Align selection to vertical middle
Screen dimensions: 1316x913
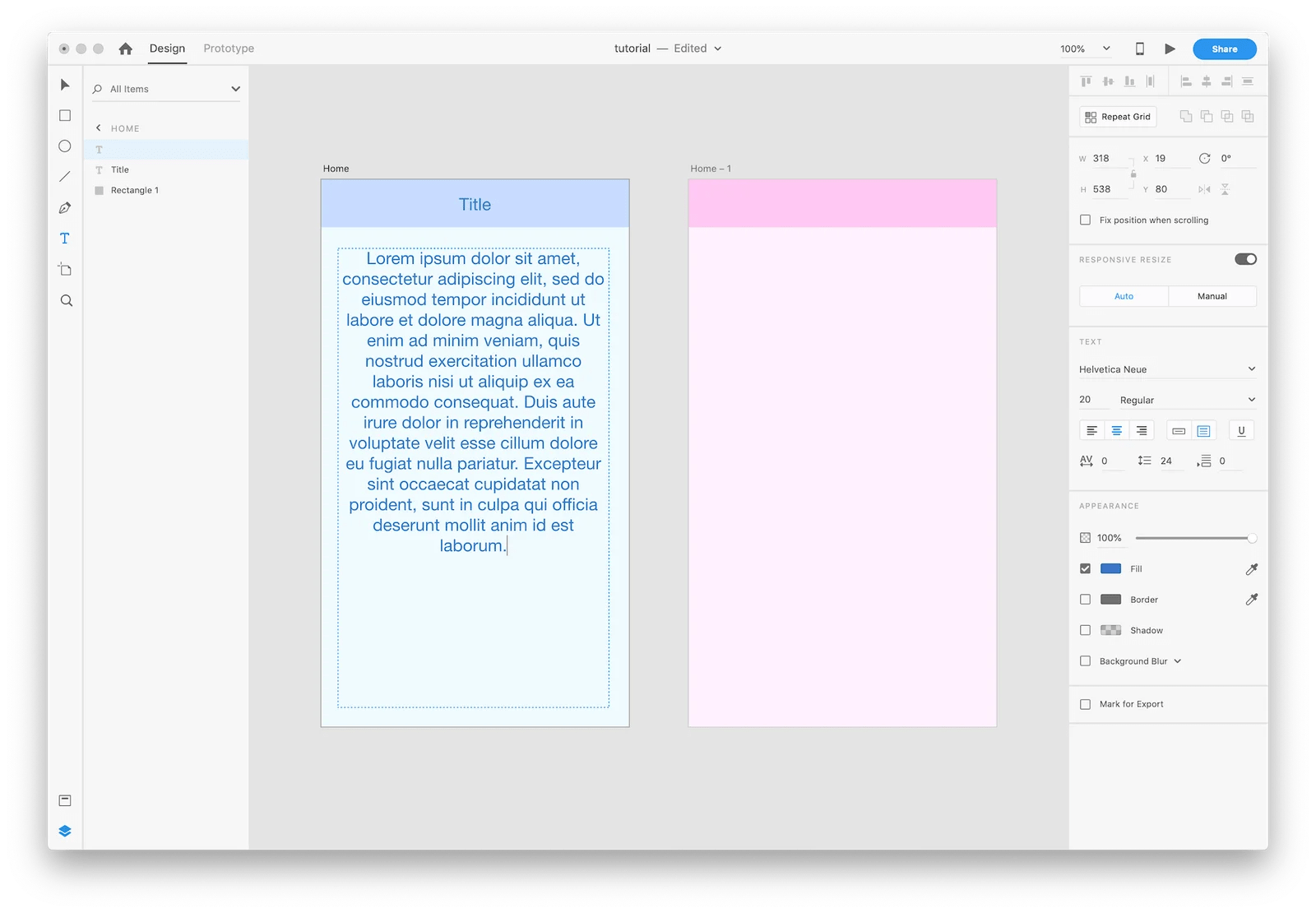[1108, 81]
